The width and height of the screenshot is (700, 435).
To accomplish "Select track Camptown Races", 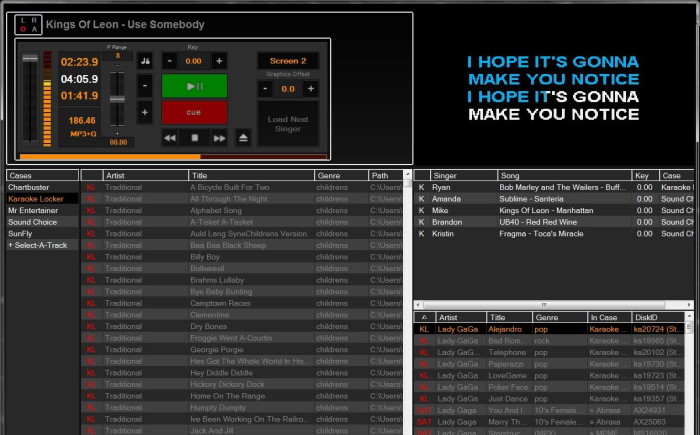I will pyautogui.click(x=242, y=303).
